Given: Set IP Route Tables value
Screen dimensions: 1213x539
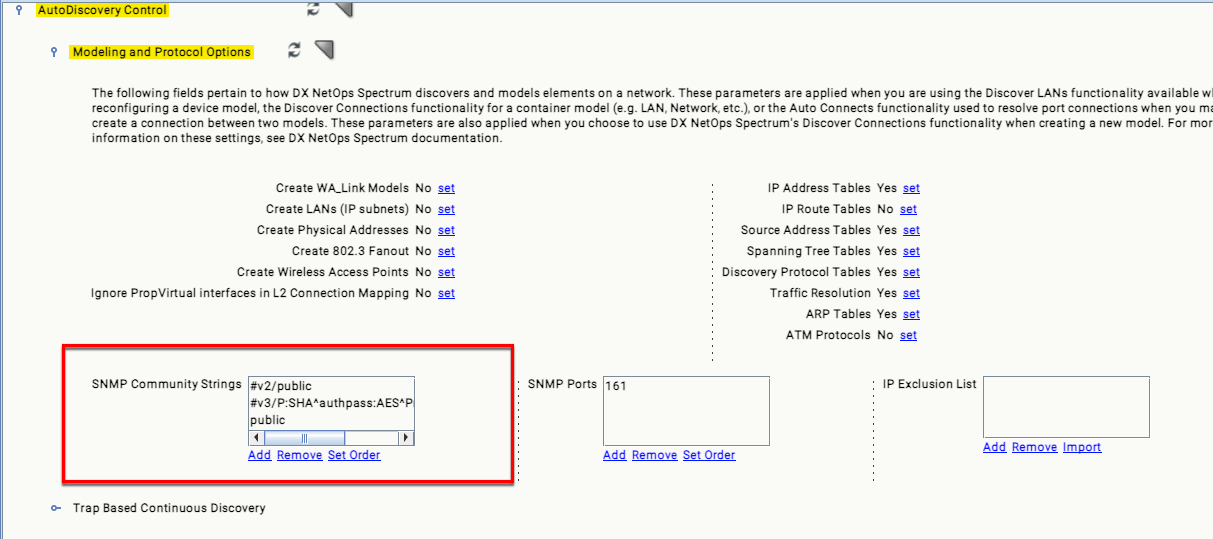Looking at the screenshot, I should click(x=908, y=209).
